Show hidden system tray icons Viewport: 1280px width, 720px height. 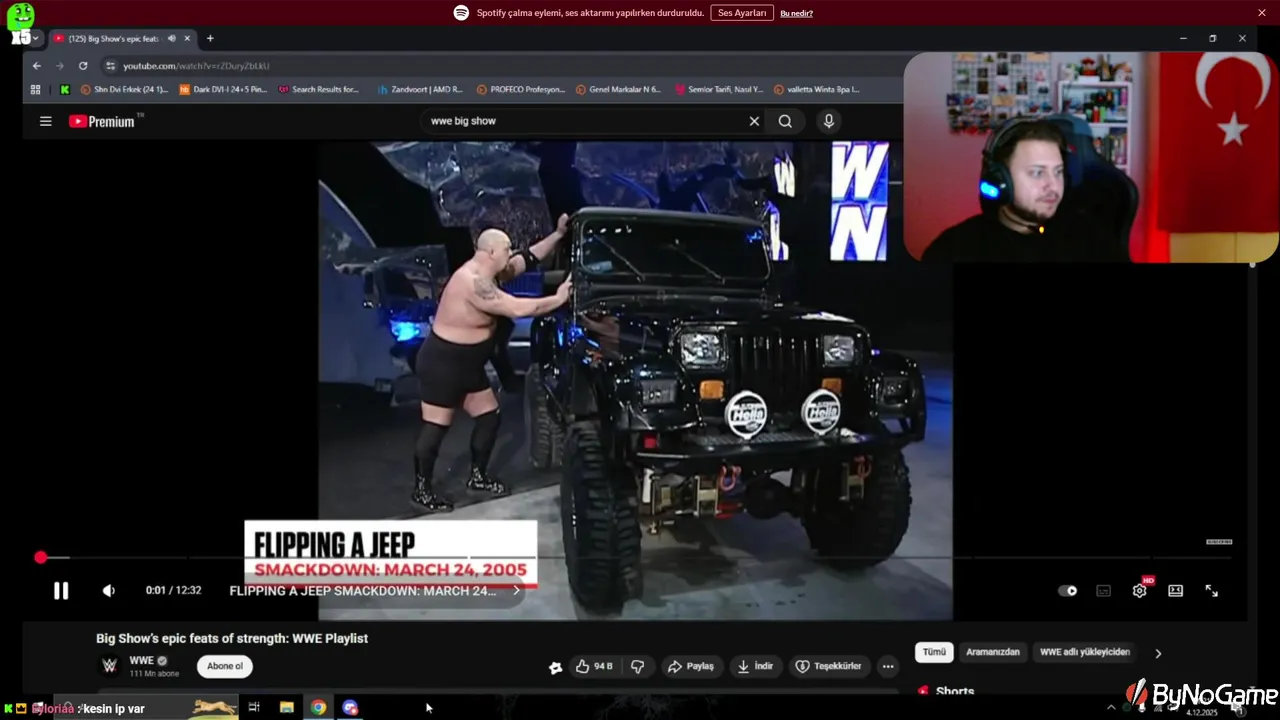(x=1110, y=708)
